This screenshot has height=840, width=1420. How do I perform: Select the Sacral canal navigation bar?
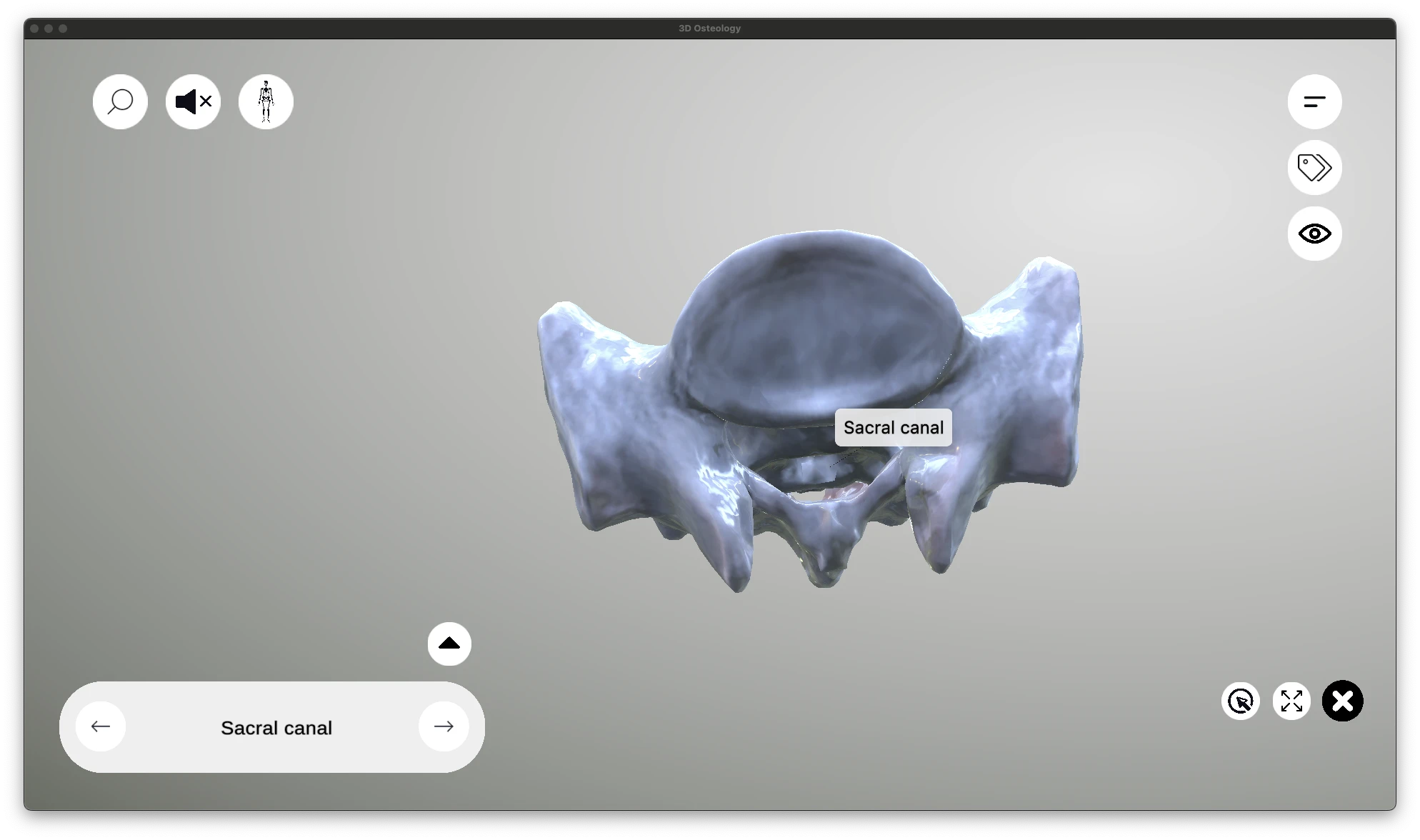276,727
